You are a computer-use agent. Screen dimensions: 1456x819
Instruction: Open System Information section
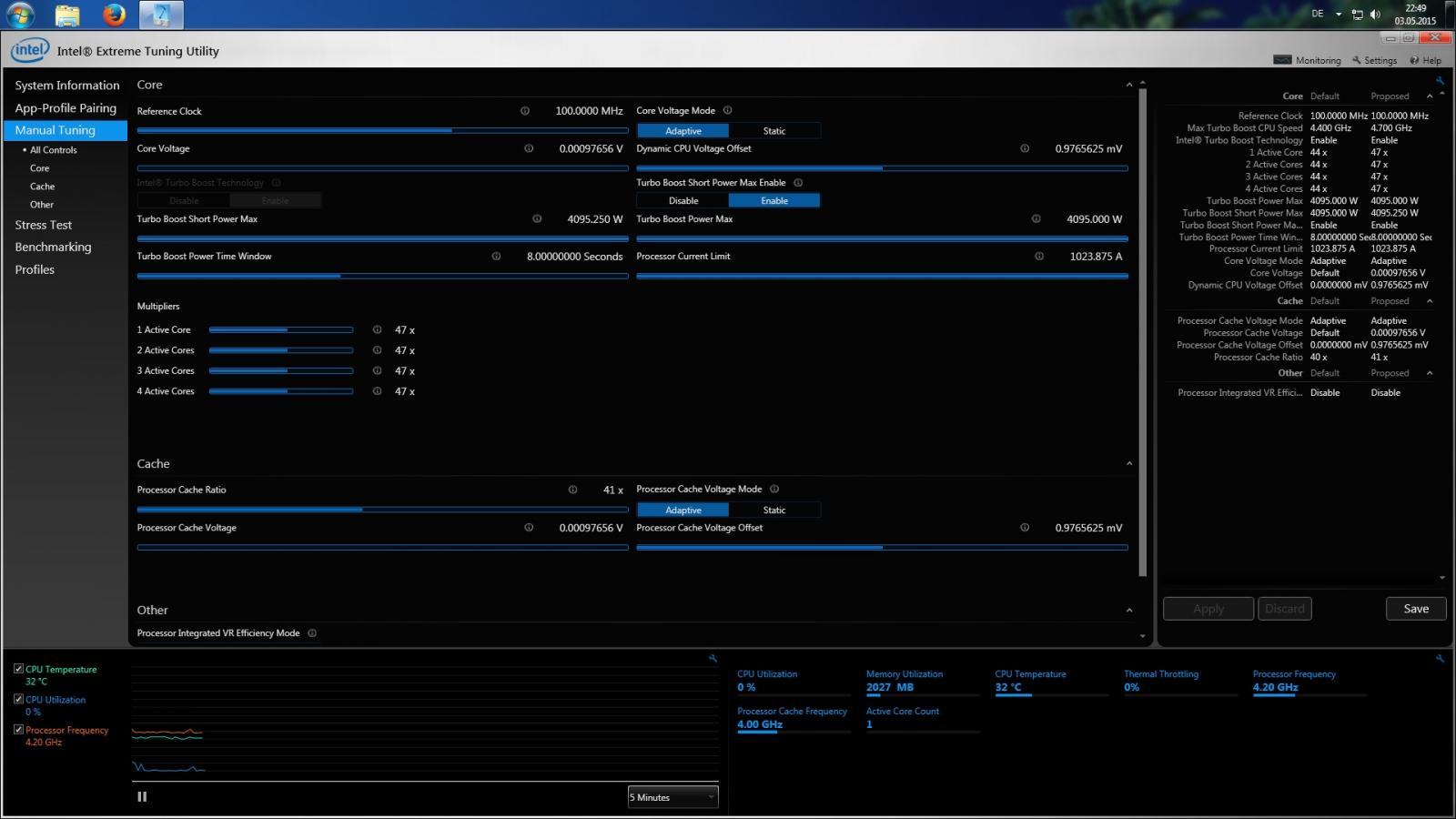point(67,86)
